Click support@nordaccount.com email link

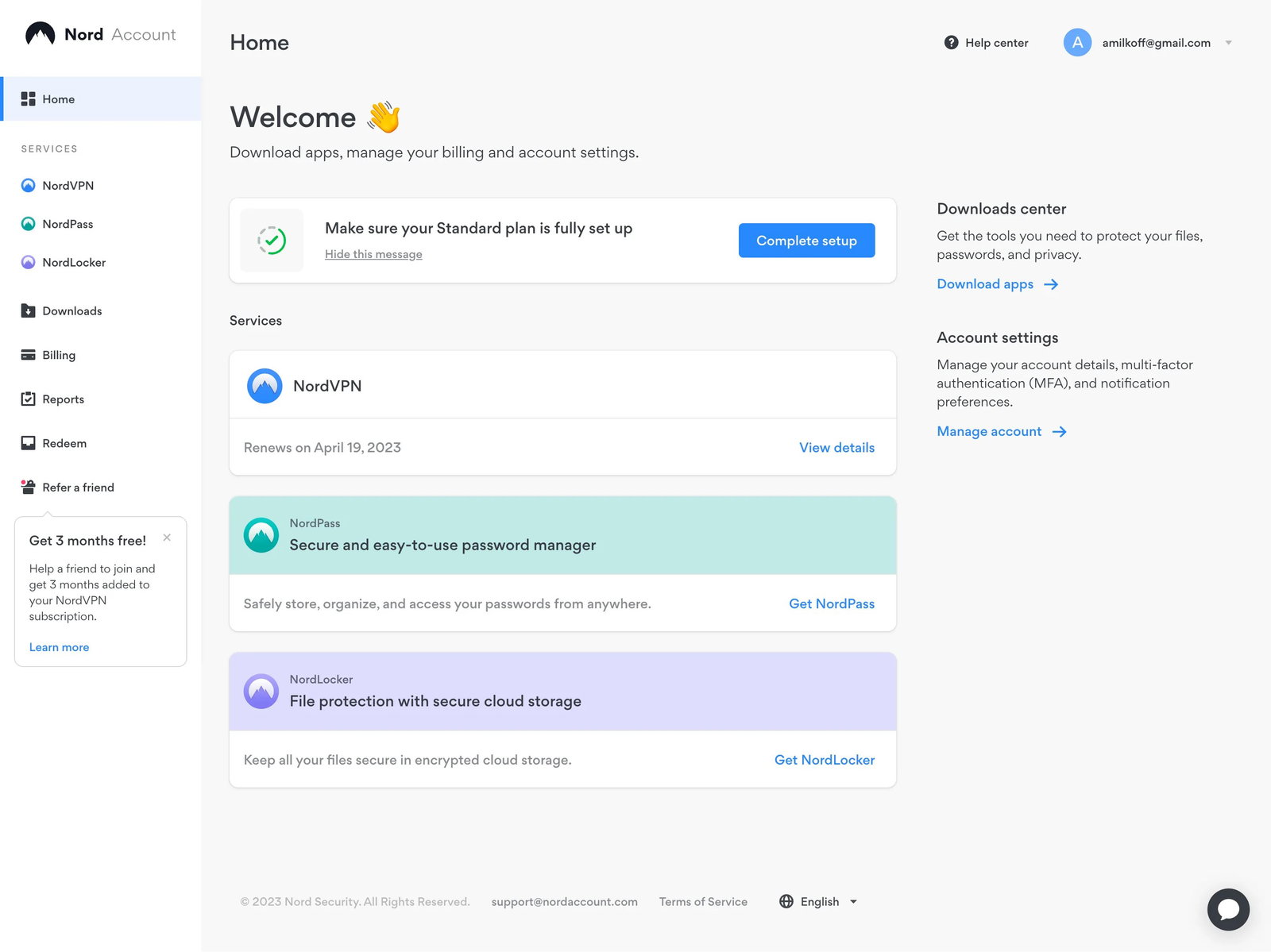(564, 901)
